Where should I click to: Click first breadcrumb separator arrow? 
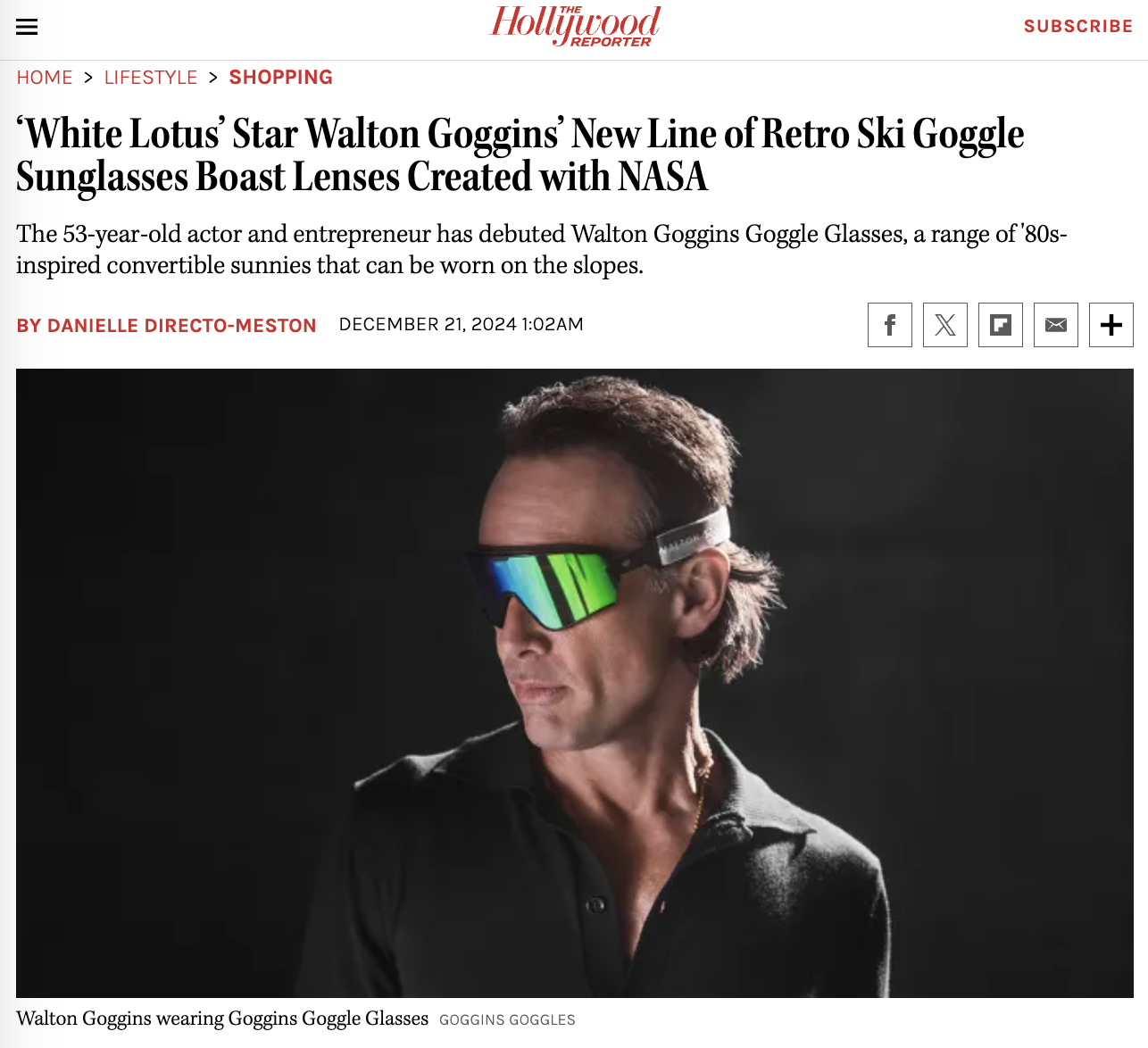[88, 78]
